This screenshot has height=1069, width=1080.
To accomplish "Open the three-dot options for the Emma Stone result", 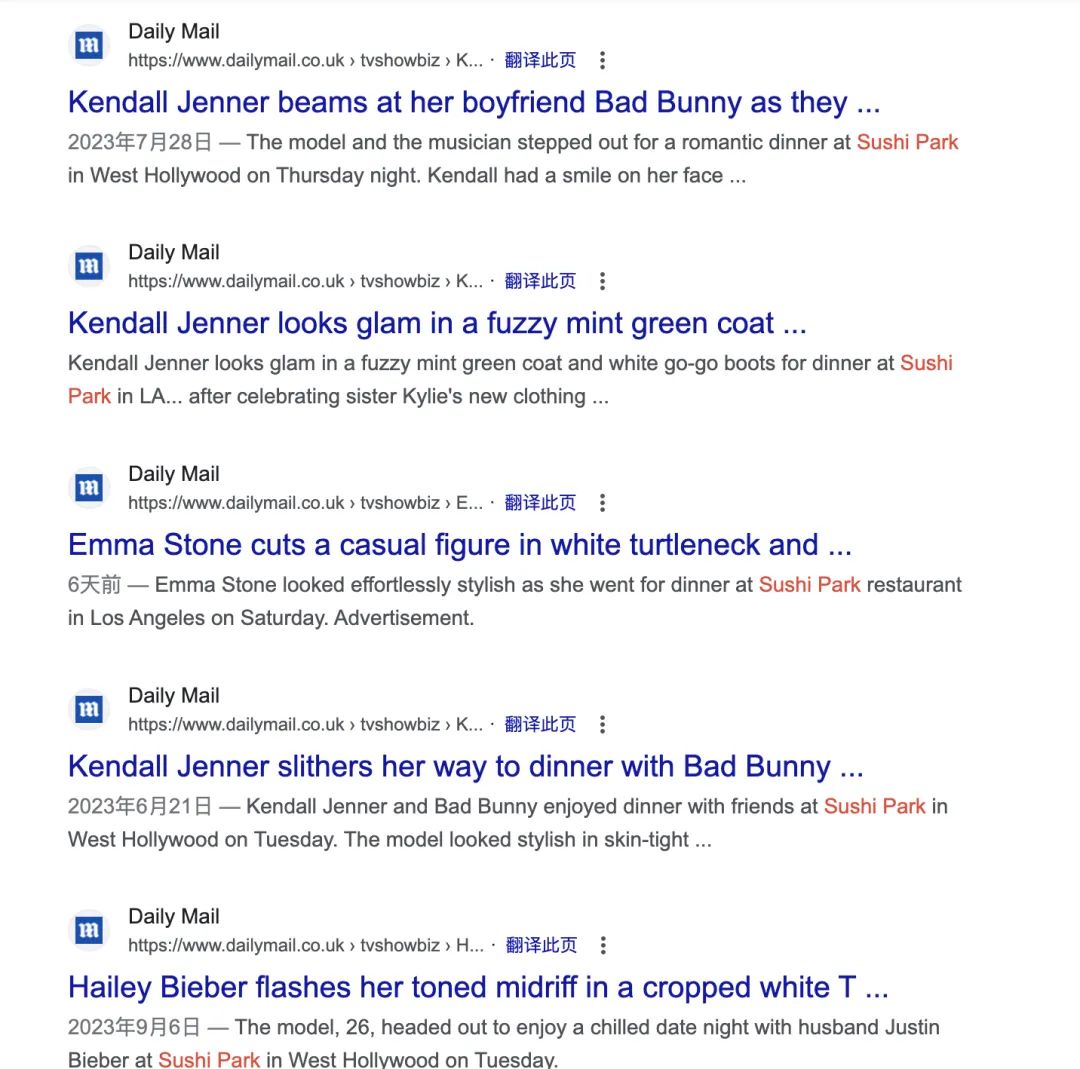I will point(603,503).
